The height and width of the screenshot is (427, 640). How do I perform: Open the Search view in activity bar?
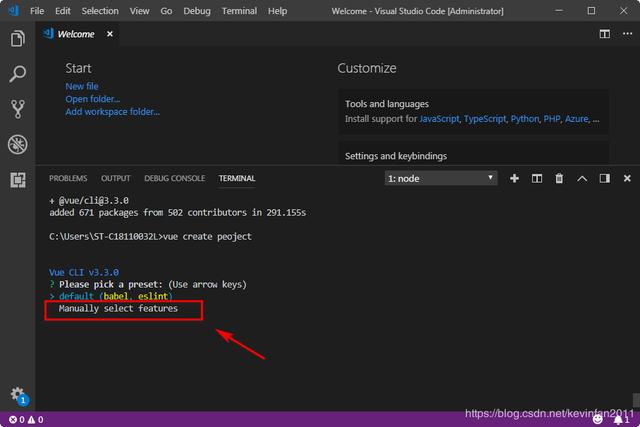(x=18, y=74)
